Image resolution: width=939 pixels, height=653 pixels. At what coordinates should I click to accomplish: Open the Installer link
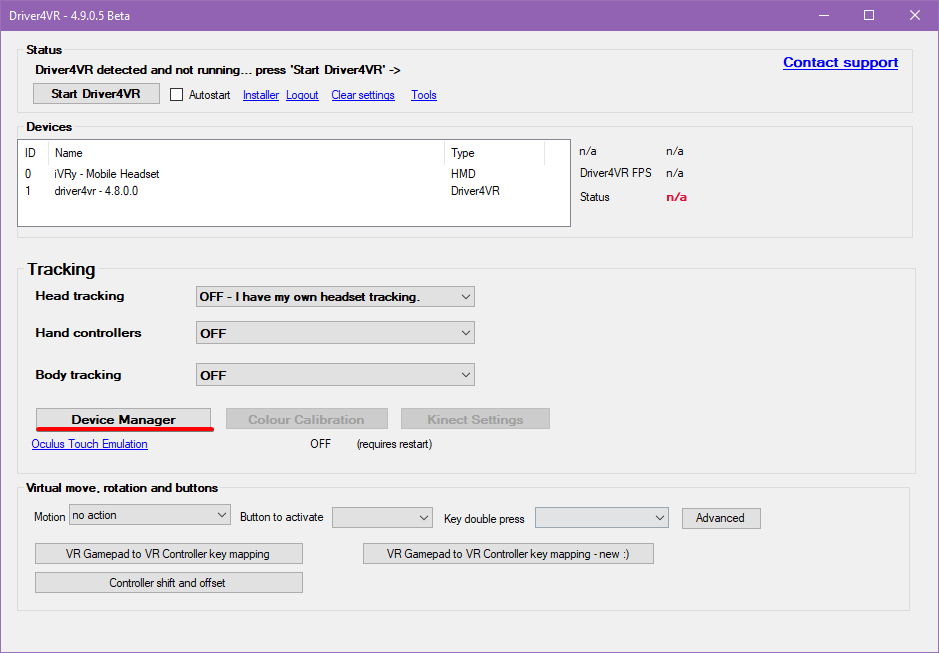(261, 95)
